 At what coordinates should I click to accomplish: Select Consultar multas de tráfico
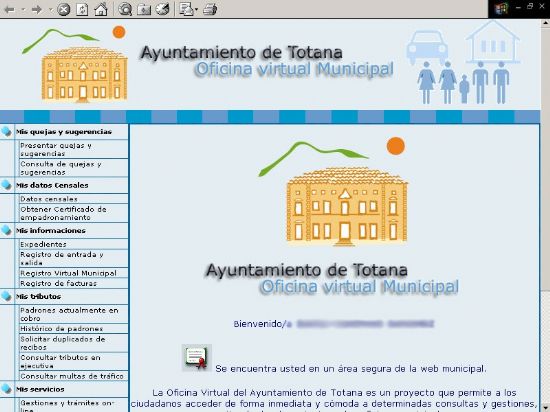[72, 376]
